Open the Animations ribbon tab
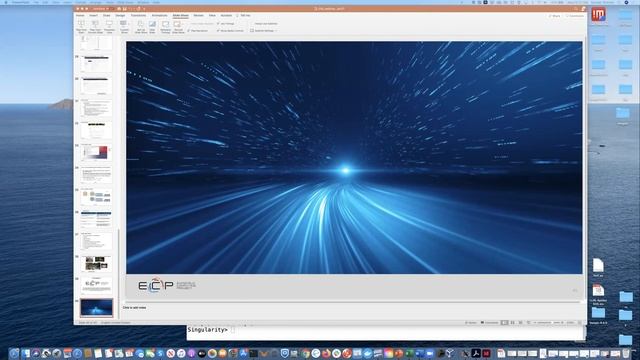 [x=160, y=16]
